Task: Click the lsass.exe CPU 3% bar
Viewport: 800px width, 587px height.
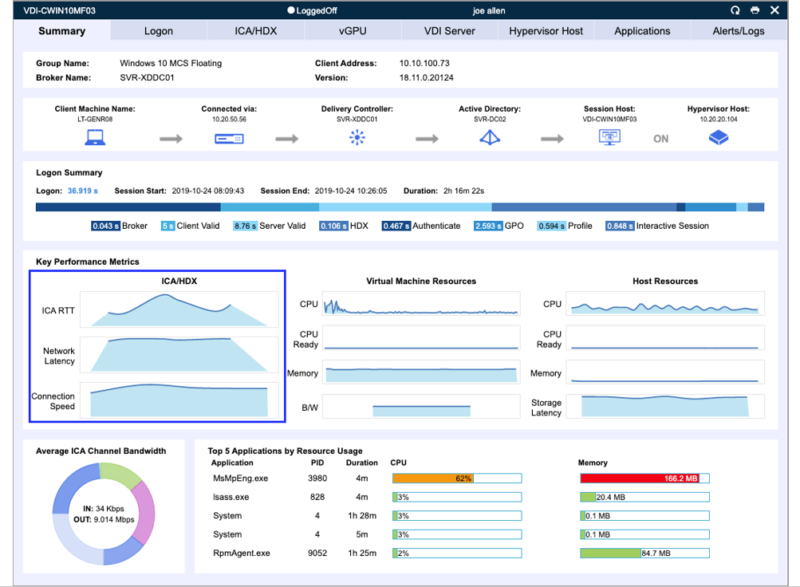Action: tap(457, 497)
